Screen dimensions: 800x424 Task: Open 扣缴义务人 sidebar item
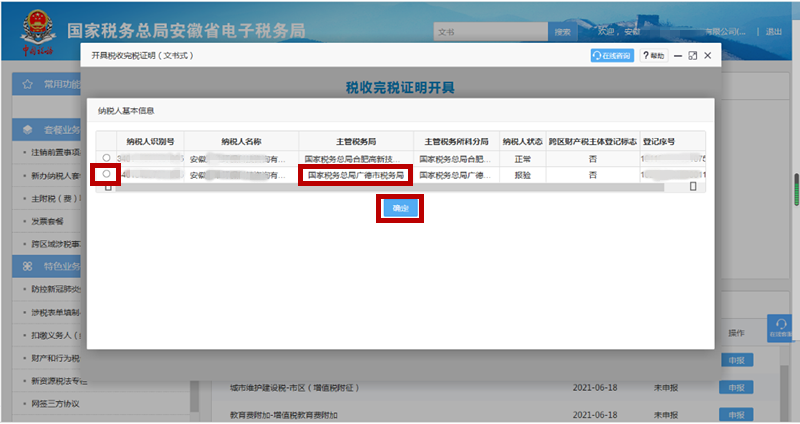click(55, 335)
